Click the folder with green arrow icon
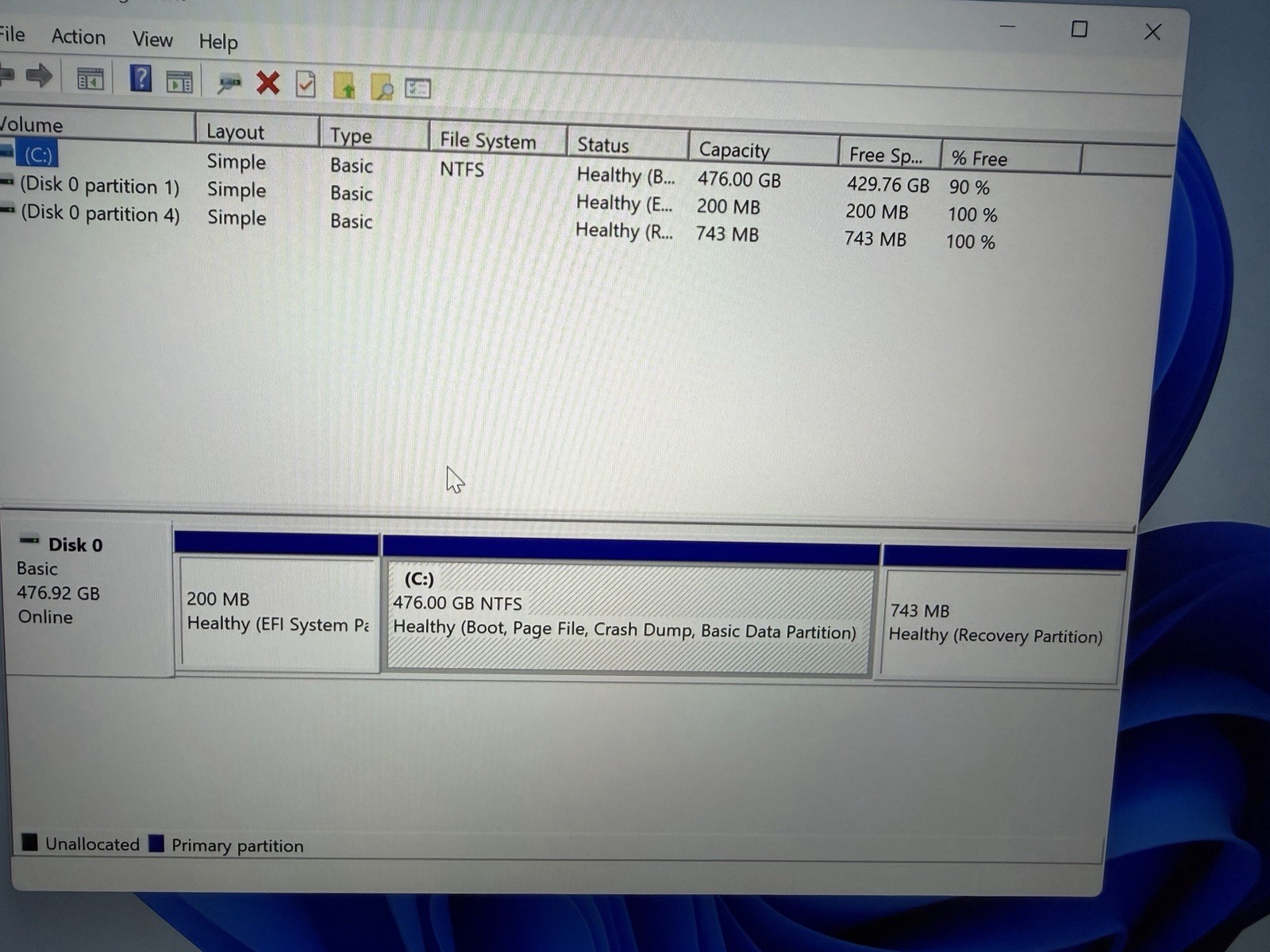This screenshot has width=1270, height=952. 344,86
